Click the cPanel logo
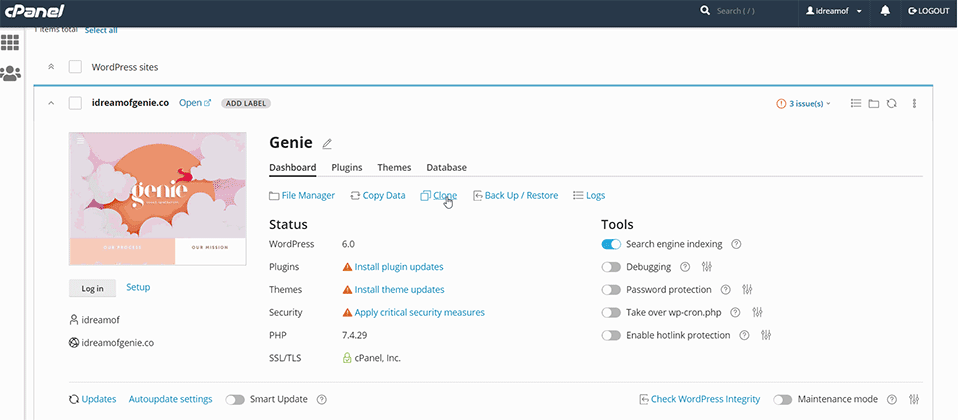This screenshot has width=958, height=420. 34,11
